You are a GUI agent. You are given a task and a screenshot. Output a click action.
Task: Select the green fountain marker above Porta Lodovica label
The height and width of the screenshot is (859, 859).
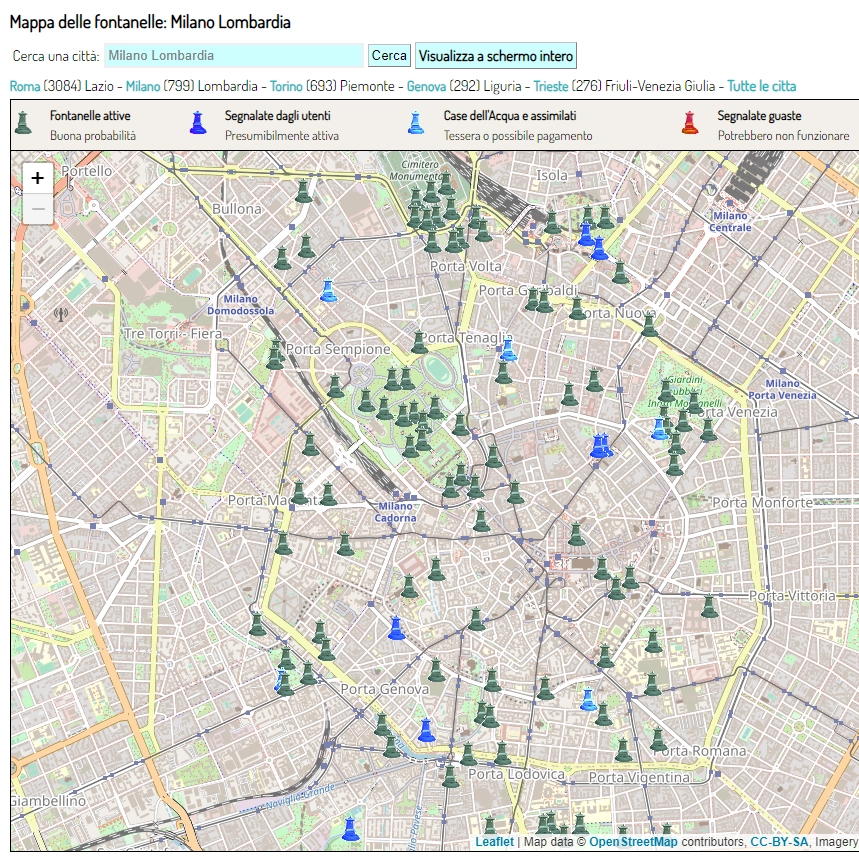[502, 753]
